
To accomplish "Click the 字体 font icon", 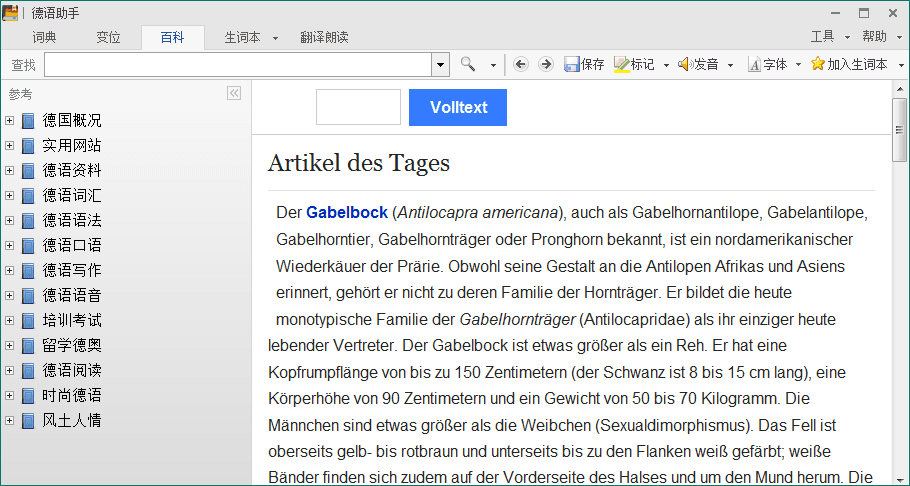I will pyautogui.click(x=754, y=64).
